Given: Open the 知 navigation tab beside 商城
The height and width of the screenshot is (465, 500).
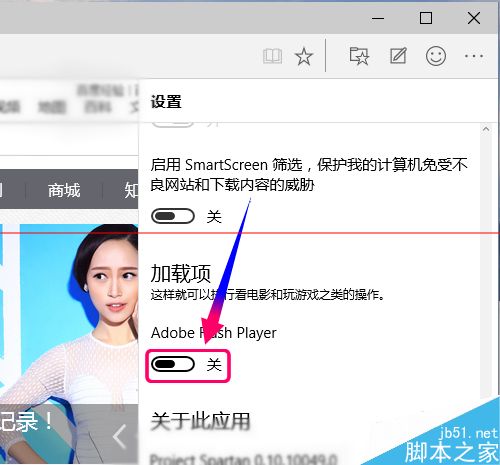Looking at the screenshot, I should 131,190.
